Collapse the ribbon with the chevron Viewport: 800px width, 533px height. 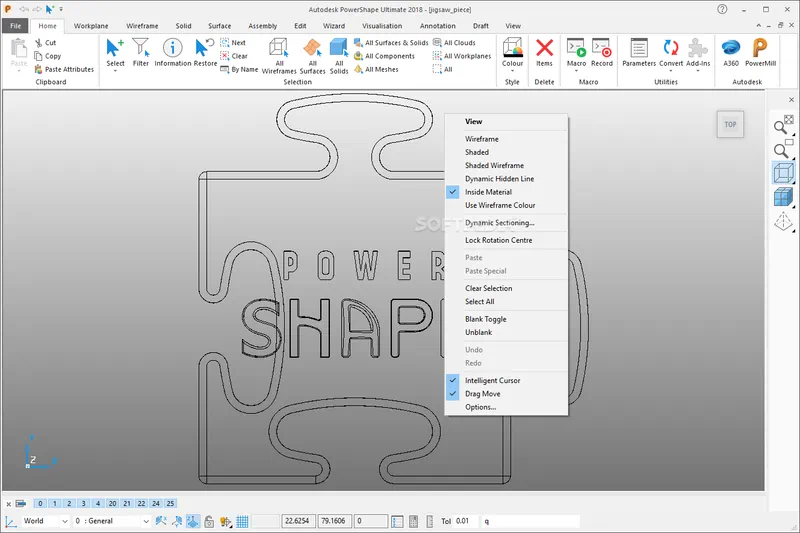pyautogui.click(x=759, y=25)
